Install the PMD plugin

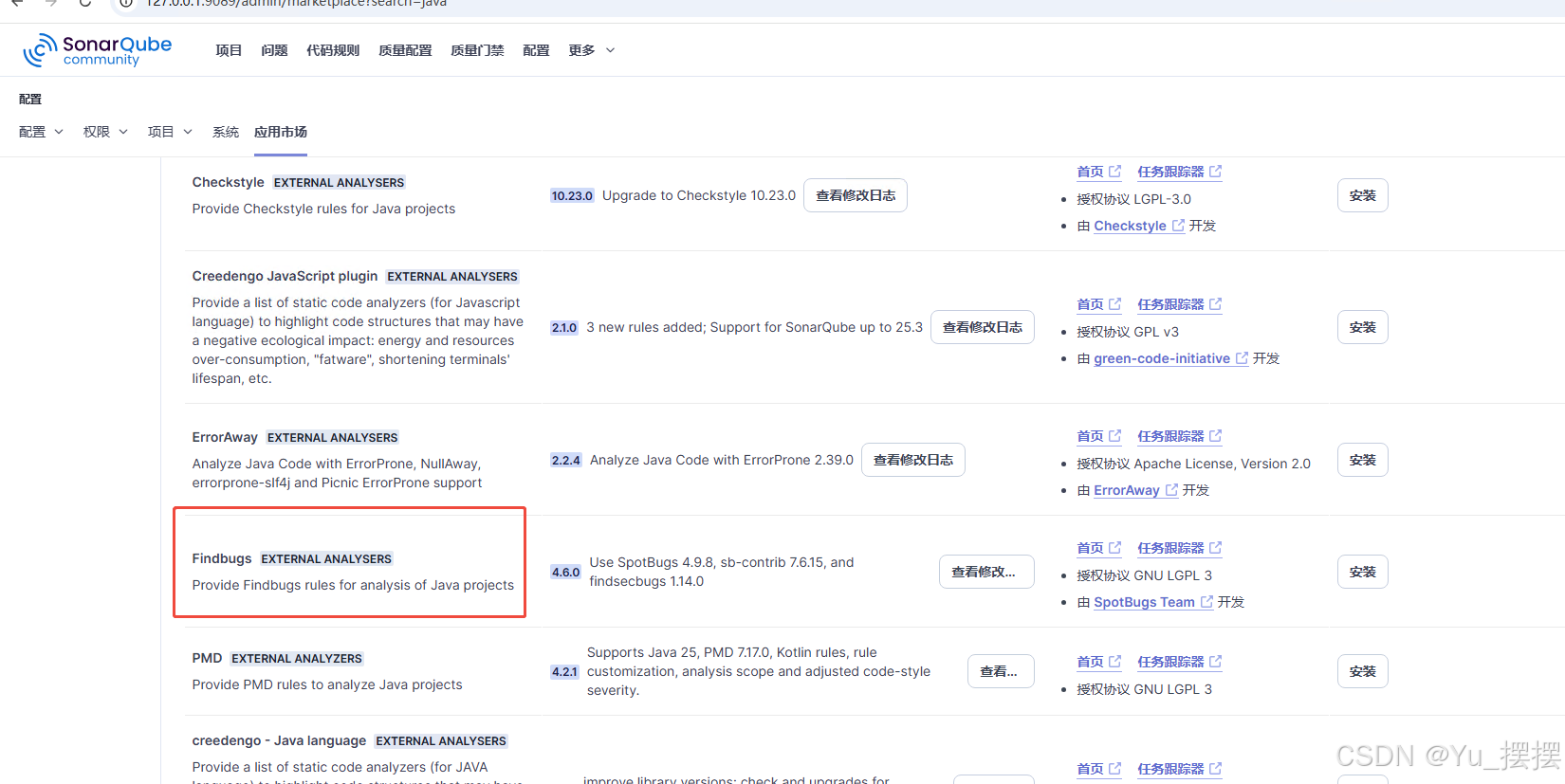(1363, 671)
